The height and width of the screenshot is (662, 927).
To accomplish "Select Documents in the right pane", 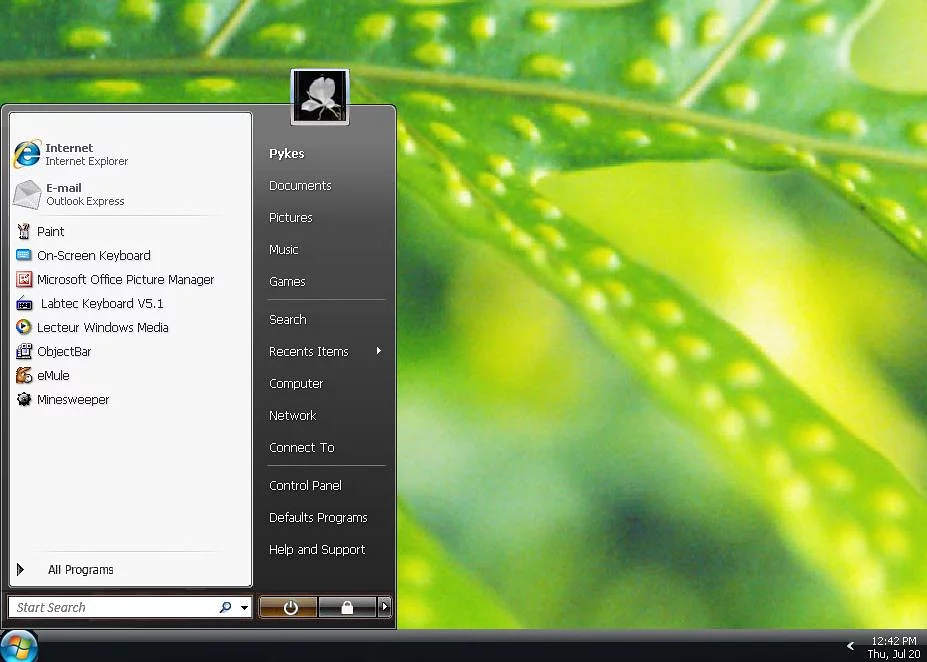I will point(300,185).
